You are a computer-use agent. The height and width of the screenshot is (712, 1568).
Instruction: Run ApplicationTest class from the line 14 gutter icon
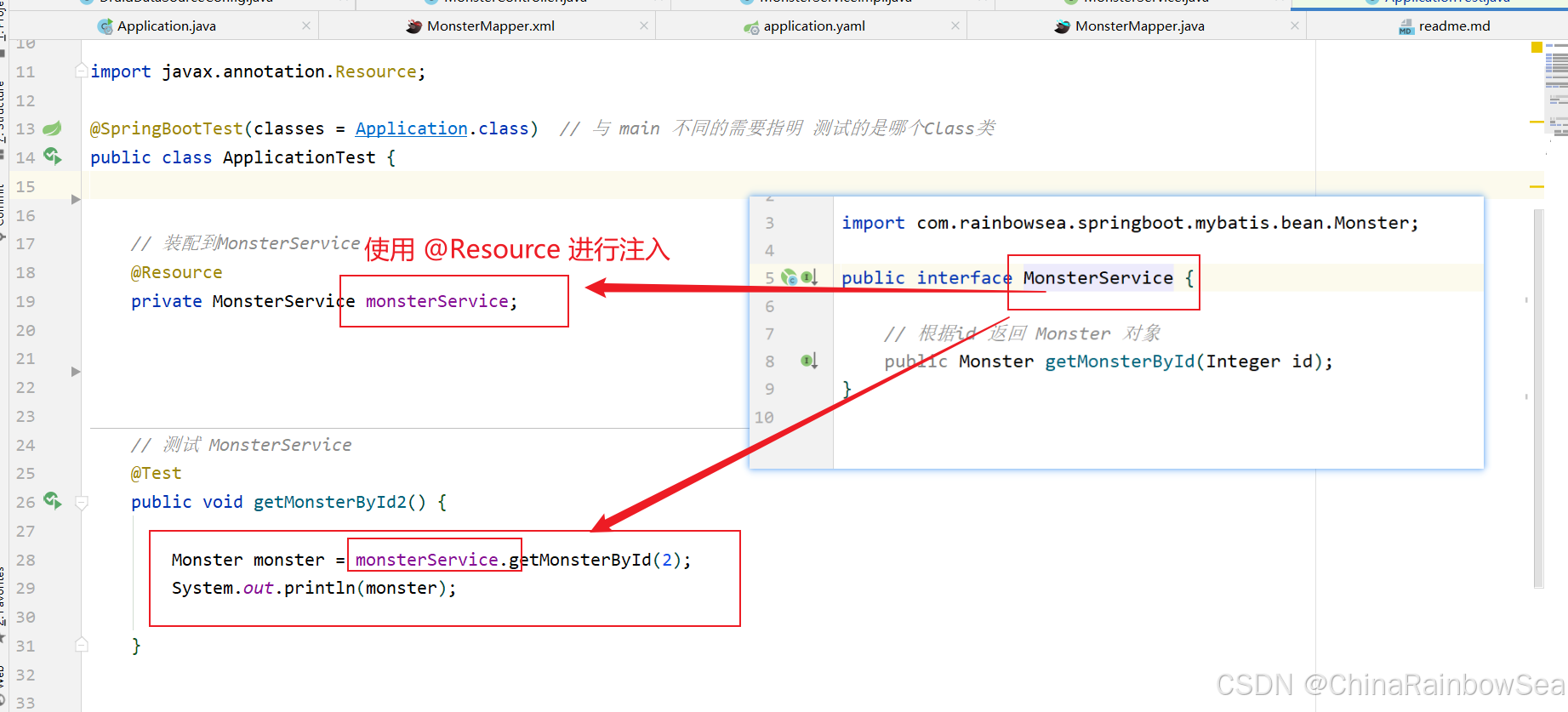pyautogui.click(x=52, y=156)
